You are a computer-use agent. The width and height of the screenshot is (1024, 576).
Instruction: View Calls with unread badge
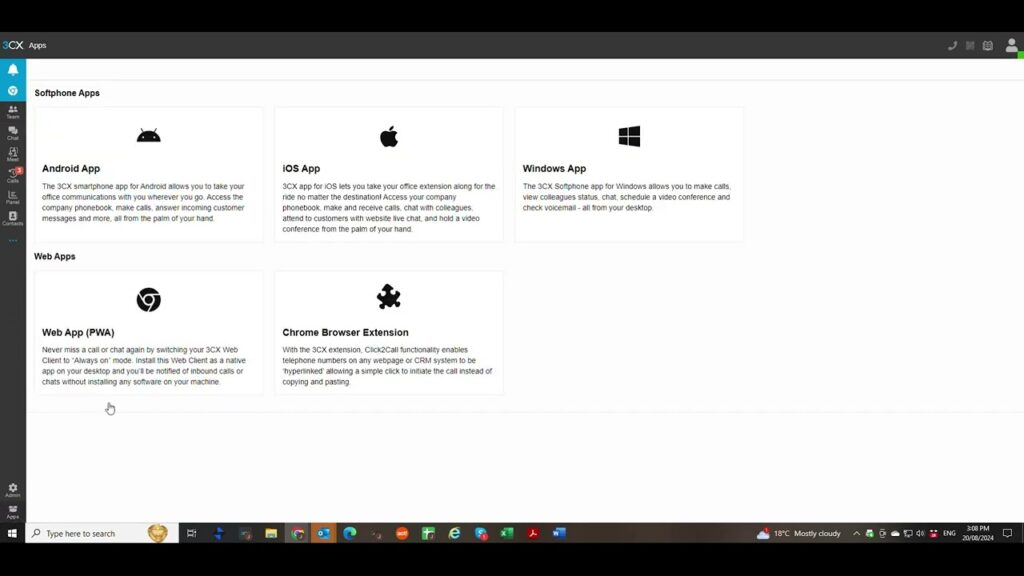pos(13,175)
